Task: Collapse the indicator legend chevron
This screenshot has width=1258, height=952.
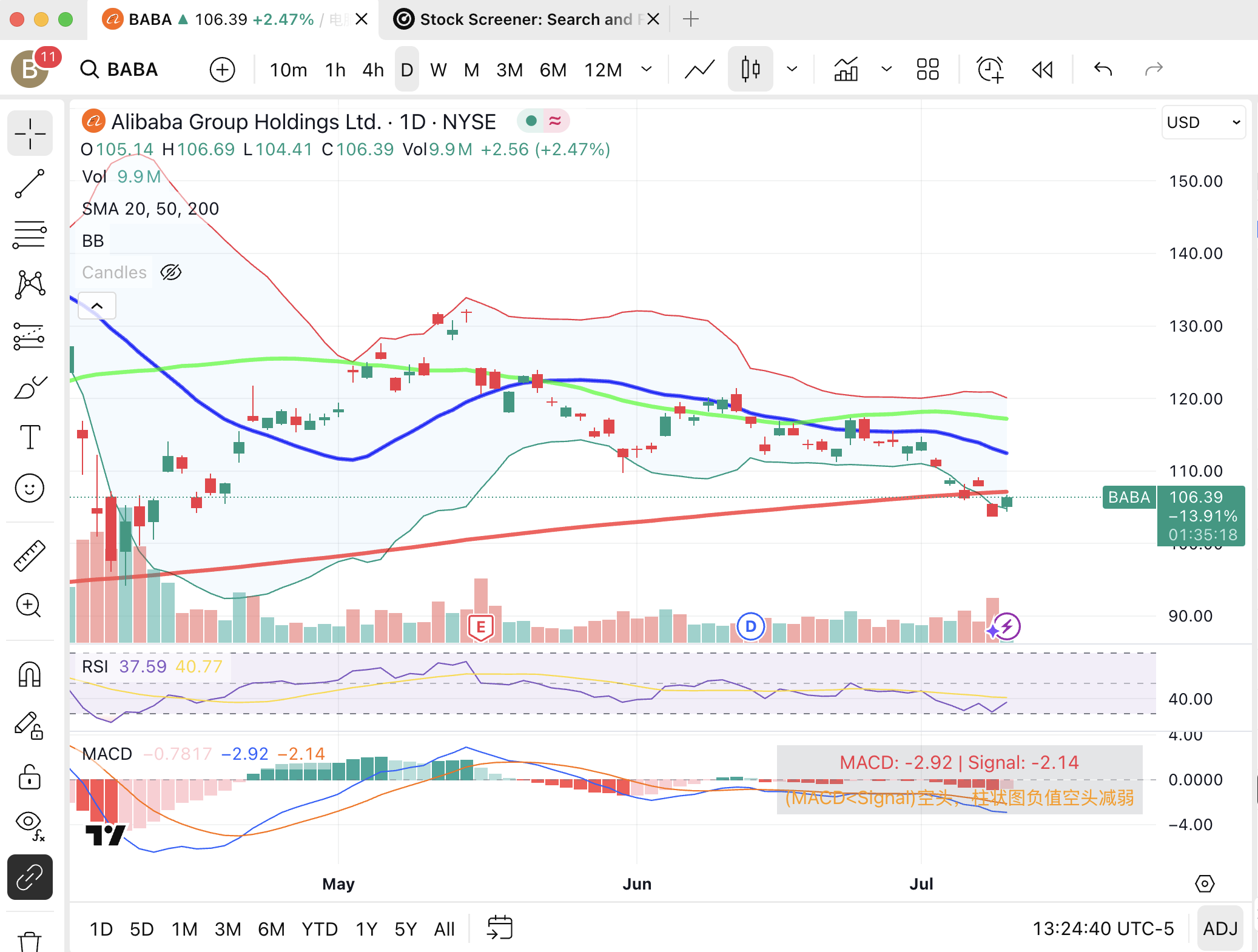Action: tap(97, 306)
